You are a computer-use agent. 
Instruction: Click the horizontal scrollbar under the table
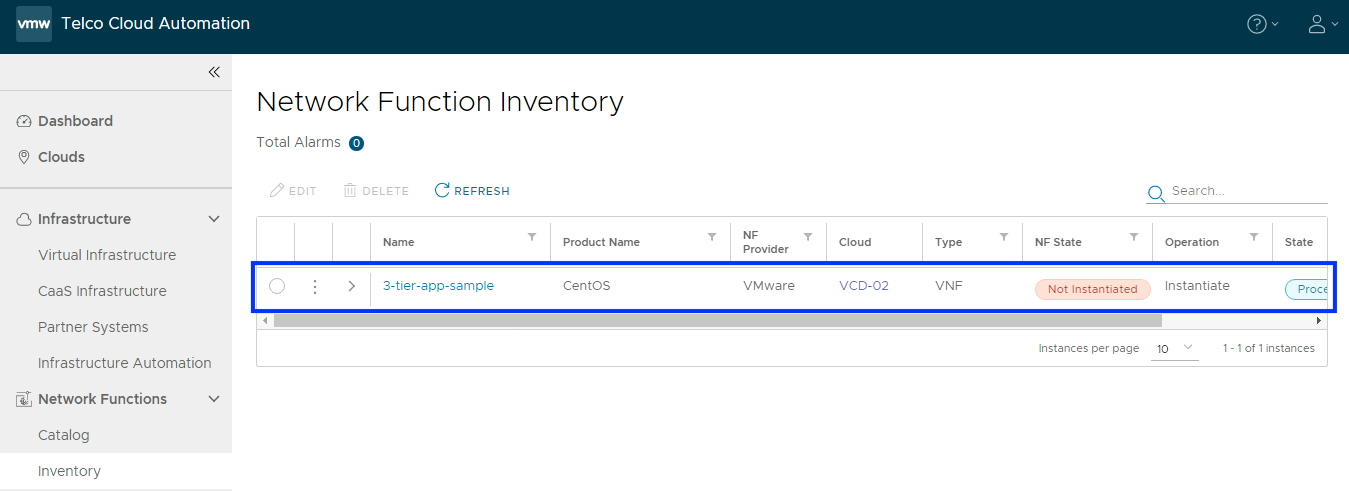coord(717,321)
